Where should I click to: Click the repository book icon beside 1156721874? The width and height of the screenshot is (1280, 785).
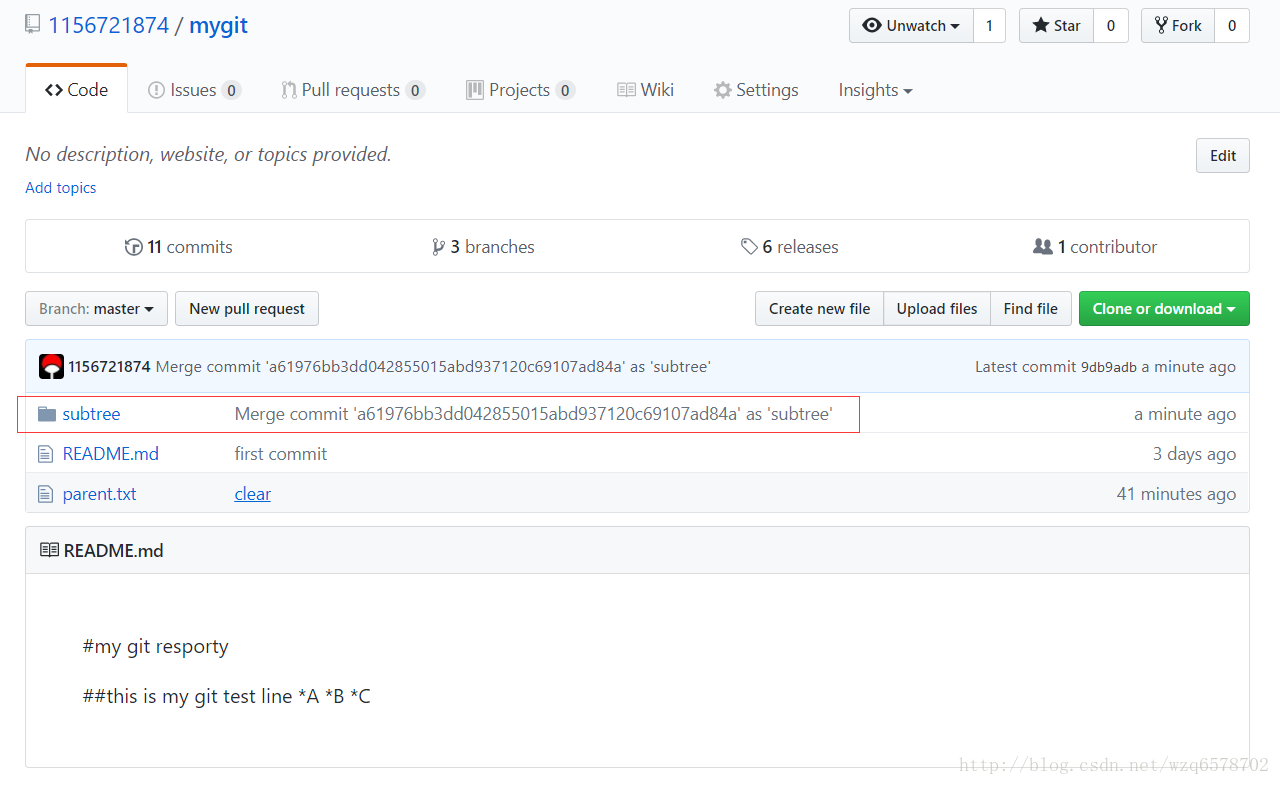[33, 25]
